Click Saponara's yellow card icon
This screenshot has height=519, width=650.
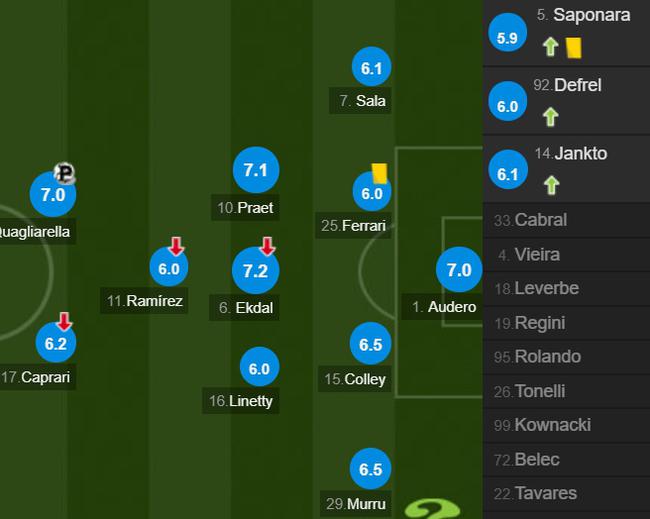574,48
